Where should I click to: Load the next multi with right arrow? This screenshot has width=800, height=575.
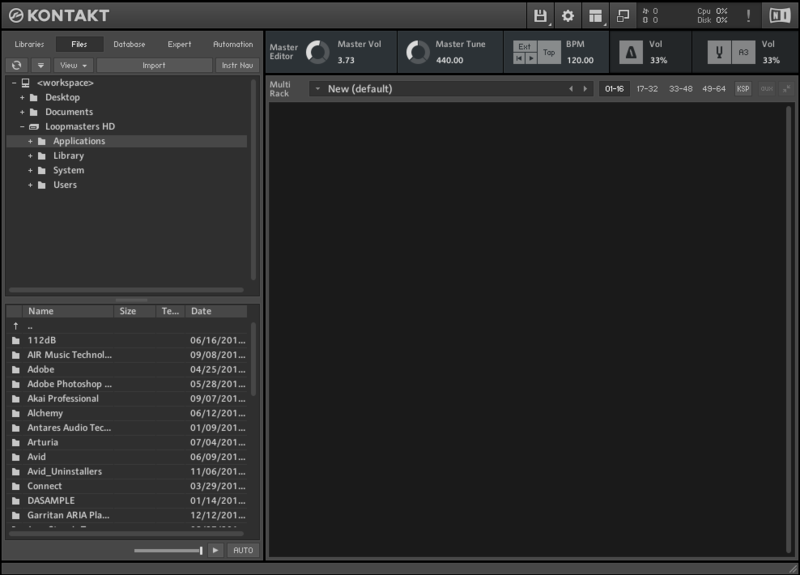tap(585, 89)
